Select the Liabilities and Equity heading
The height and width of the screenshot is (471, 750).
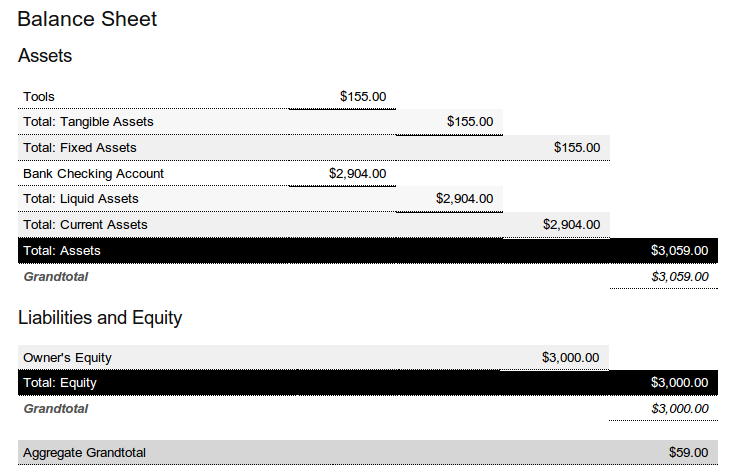pyautogui.click(x=100, y=318)
